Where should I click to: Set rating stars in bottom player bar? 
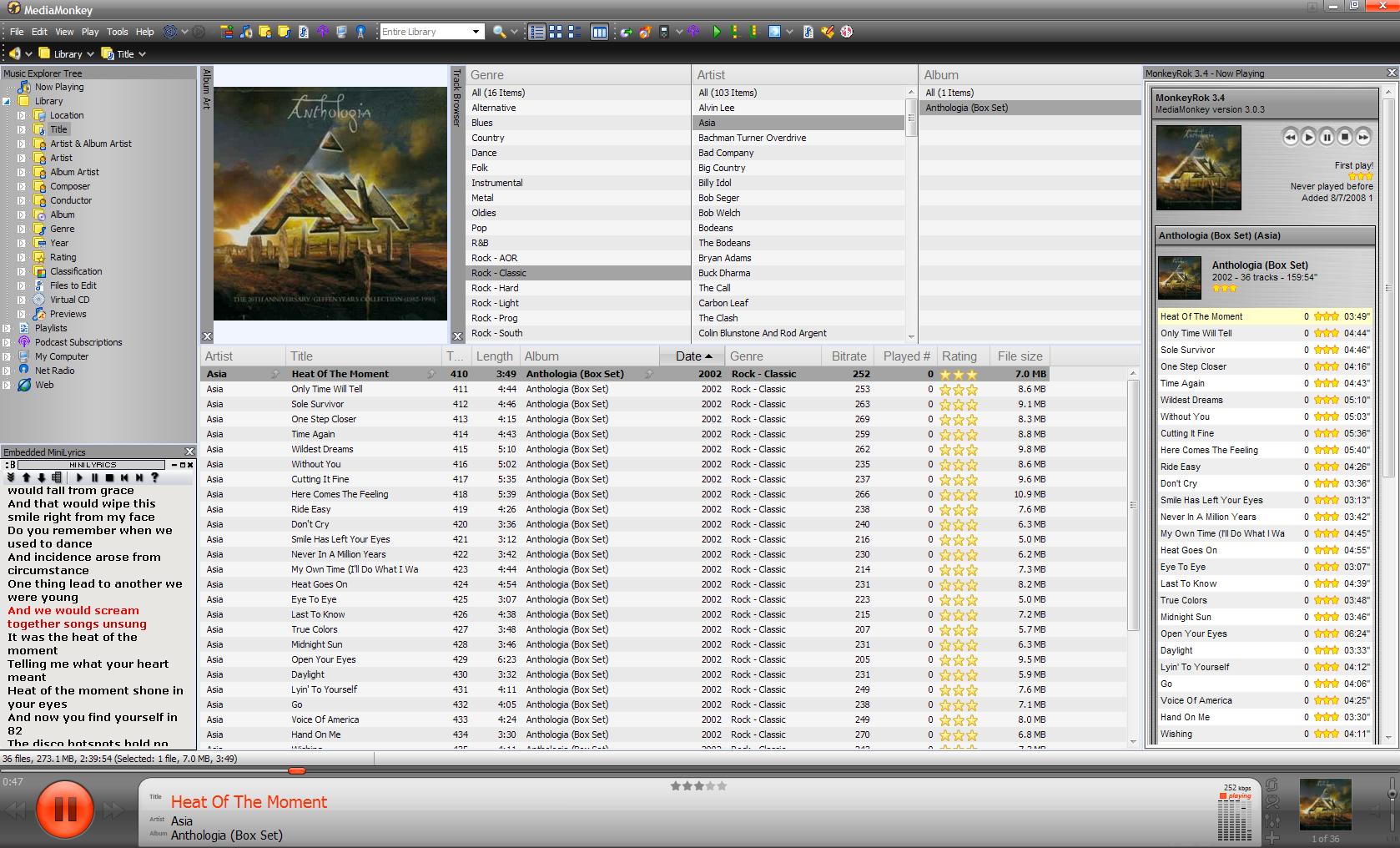point(698,786)
